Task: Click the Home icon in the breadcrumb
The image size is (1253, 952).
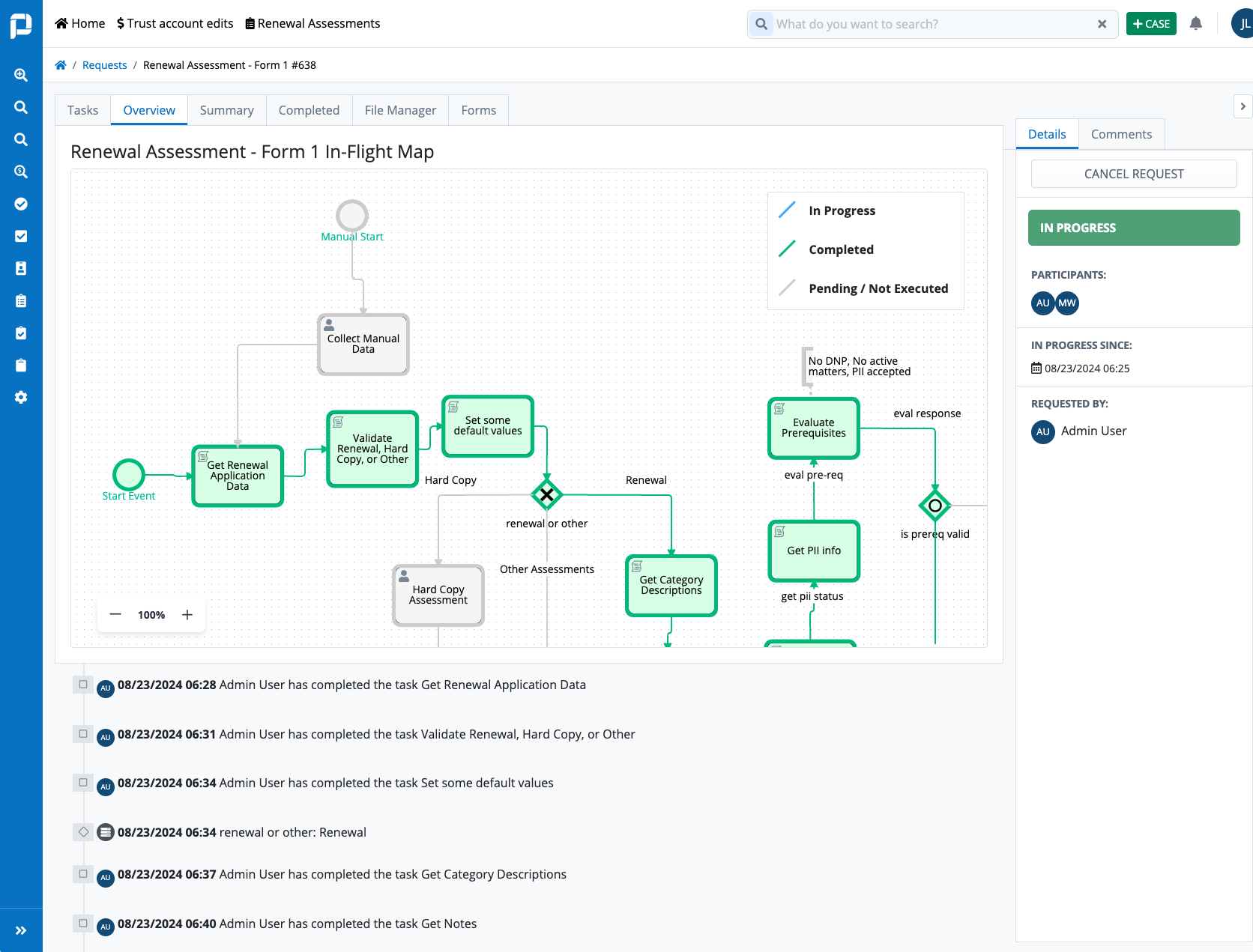Action: (60, 64)
